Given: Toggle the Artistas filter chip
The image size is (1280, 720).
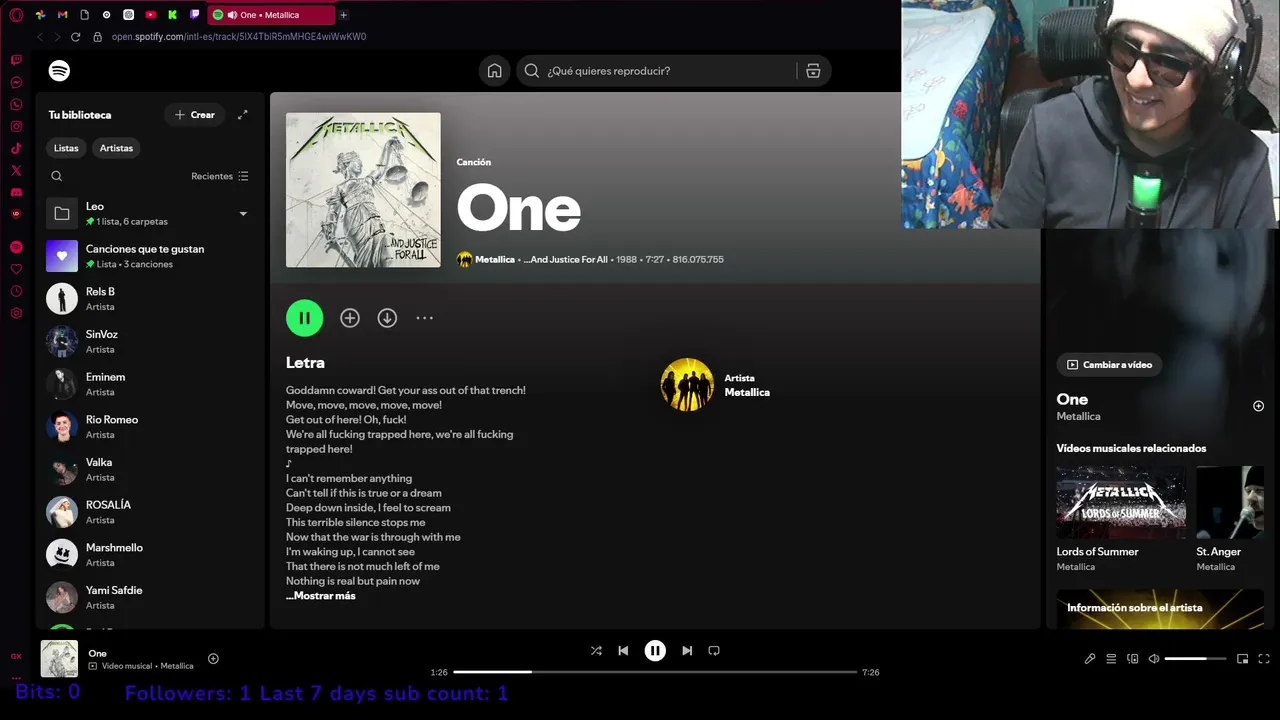Looking at the screenshot, I should coord(116,148).
